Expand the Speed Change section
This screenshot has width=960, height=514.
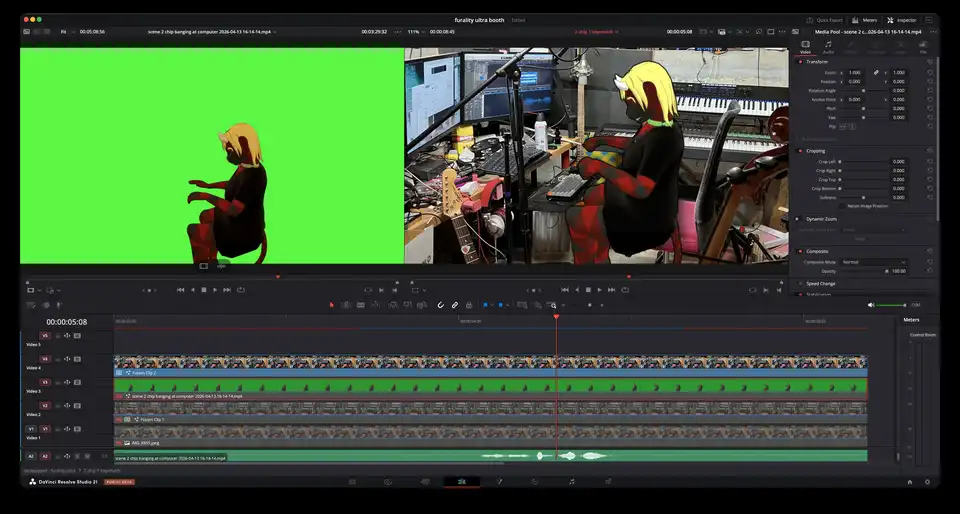click(820, 283)
